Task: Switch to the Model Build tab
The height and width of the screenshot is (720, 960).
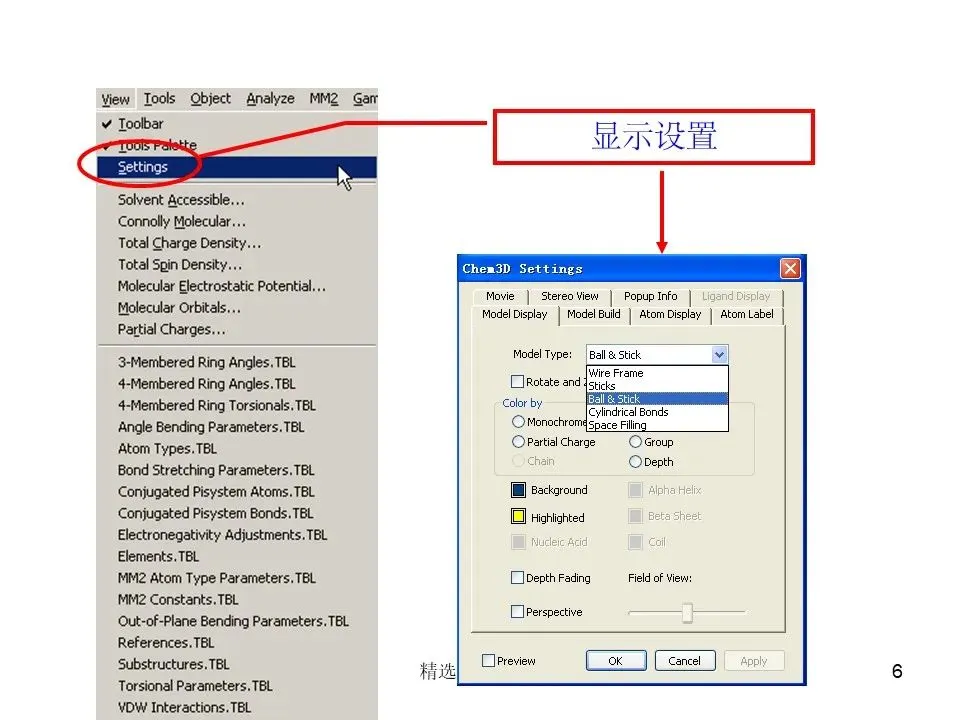Action: [594, 314]
